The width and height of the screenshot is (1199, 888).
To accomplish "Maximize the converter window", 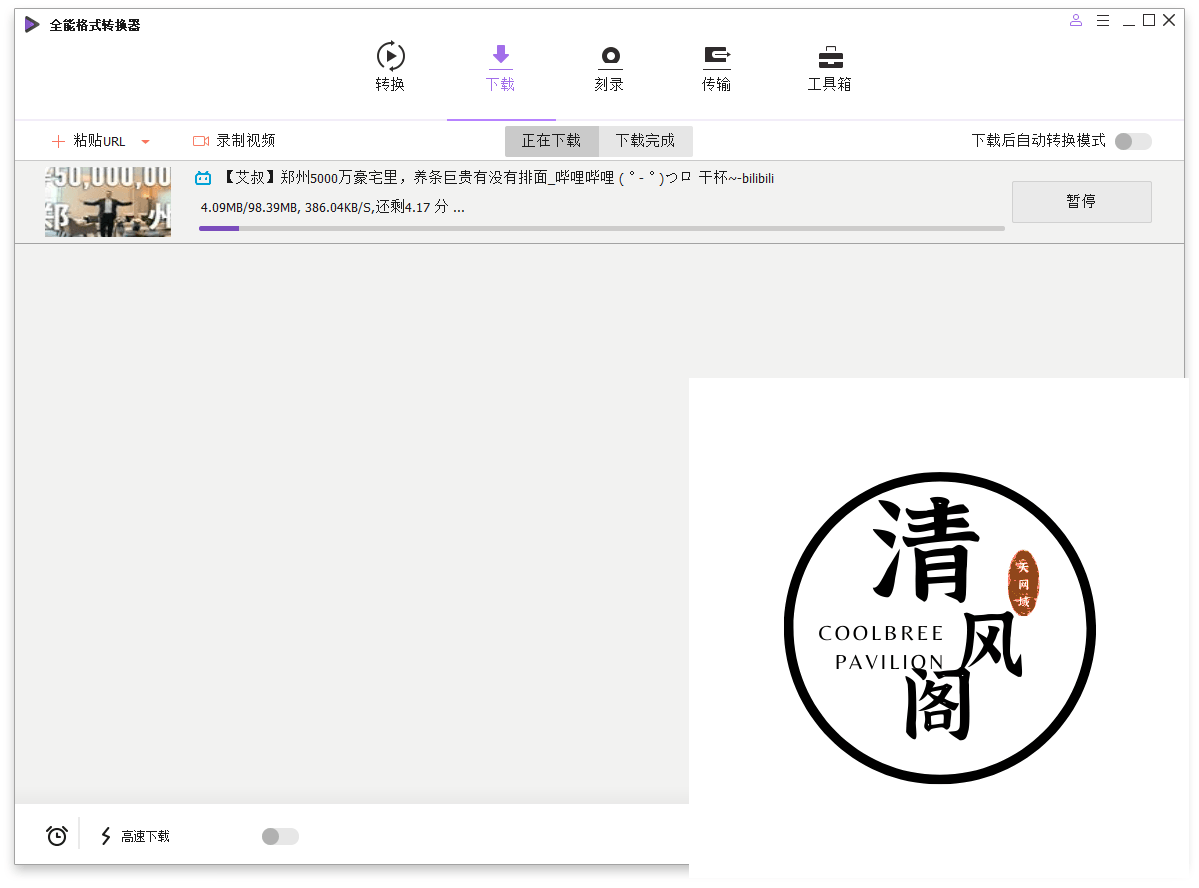I will [1149, 21].
